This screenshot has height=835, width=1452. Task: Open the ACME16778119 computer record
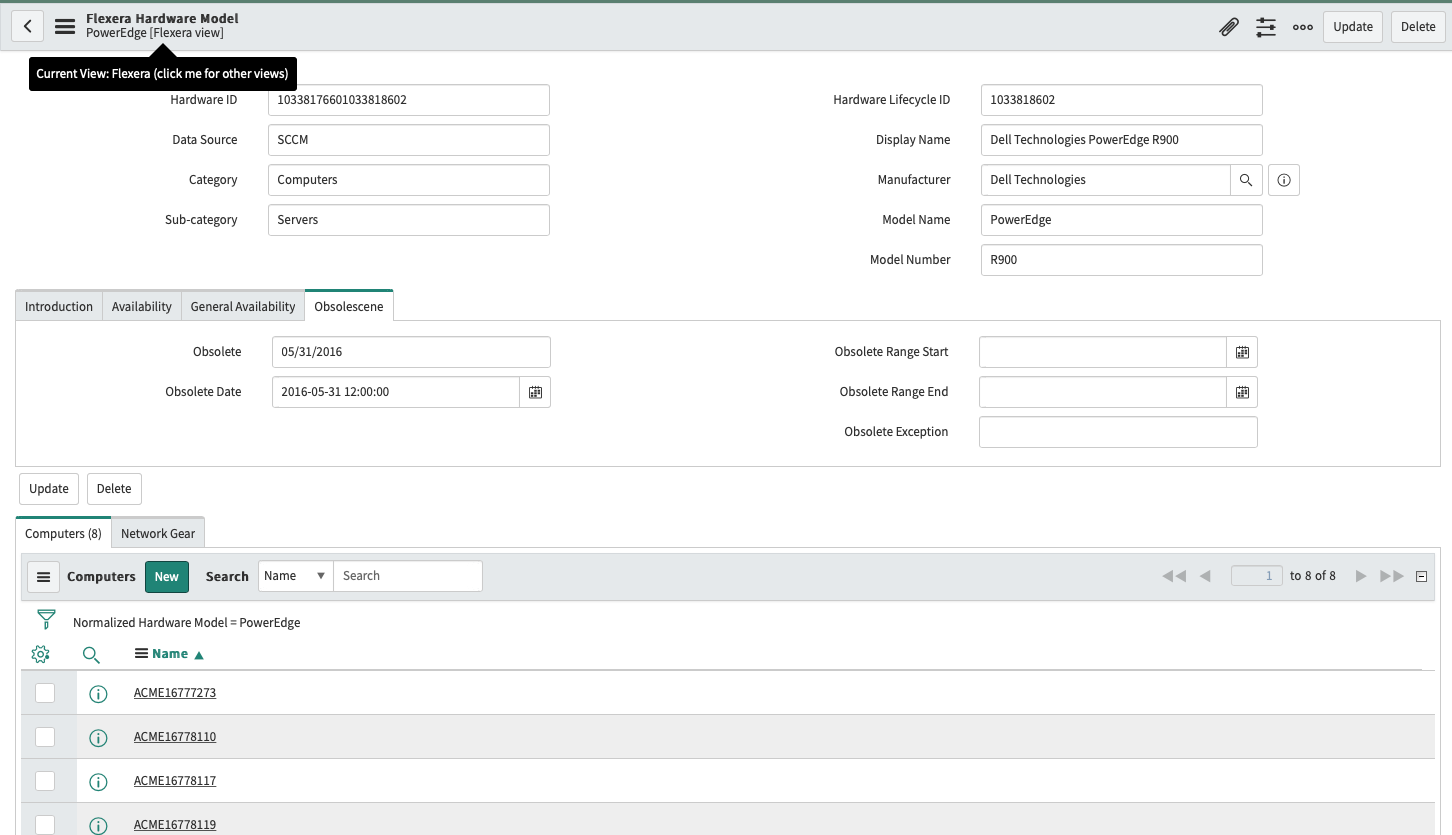[x=175, y=824]
